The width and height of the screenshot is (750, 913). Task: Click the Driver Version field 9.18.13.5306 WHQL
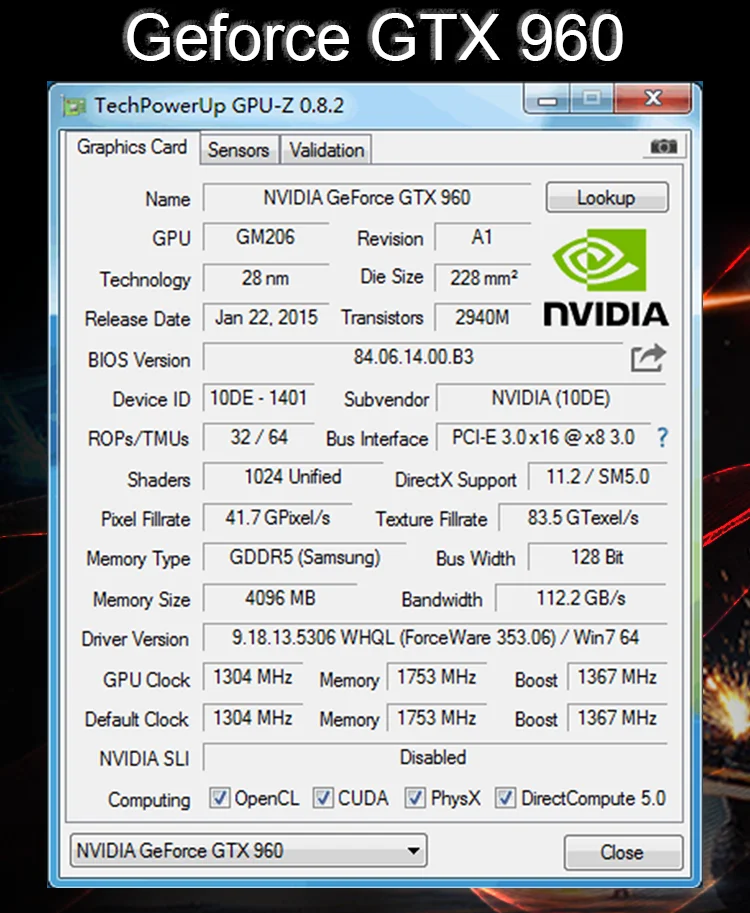(435, 638)
